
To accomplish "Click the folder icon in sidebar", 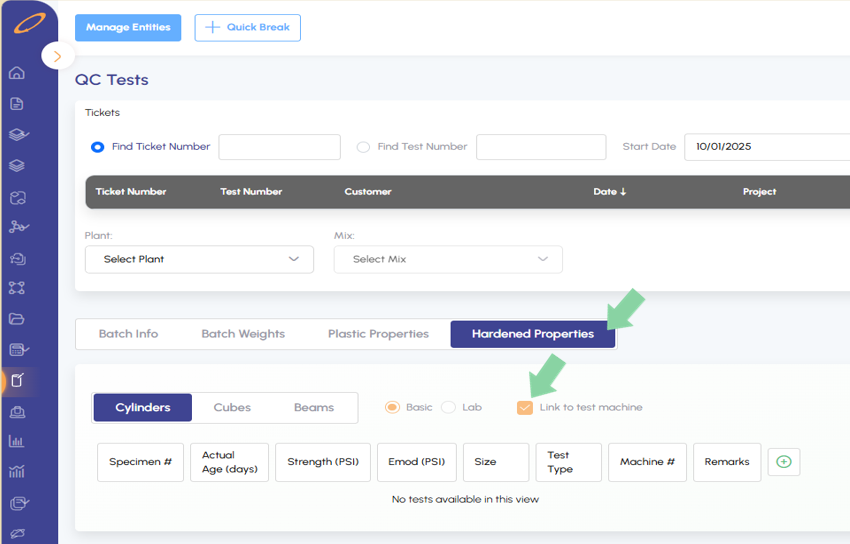I will [x=17, y=319].
